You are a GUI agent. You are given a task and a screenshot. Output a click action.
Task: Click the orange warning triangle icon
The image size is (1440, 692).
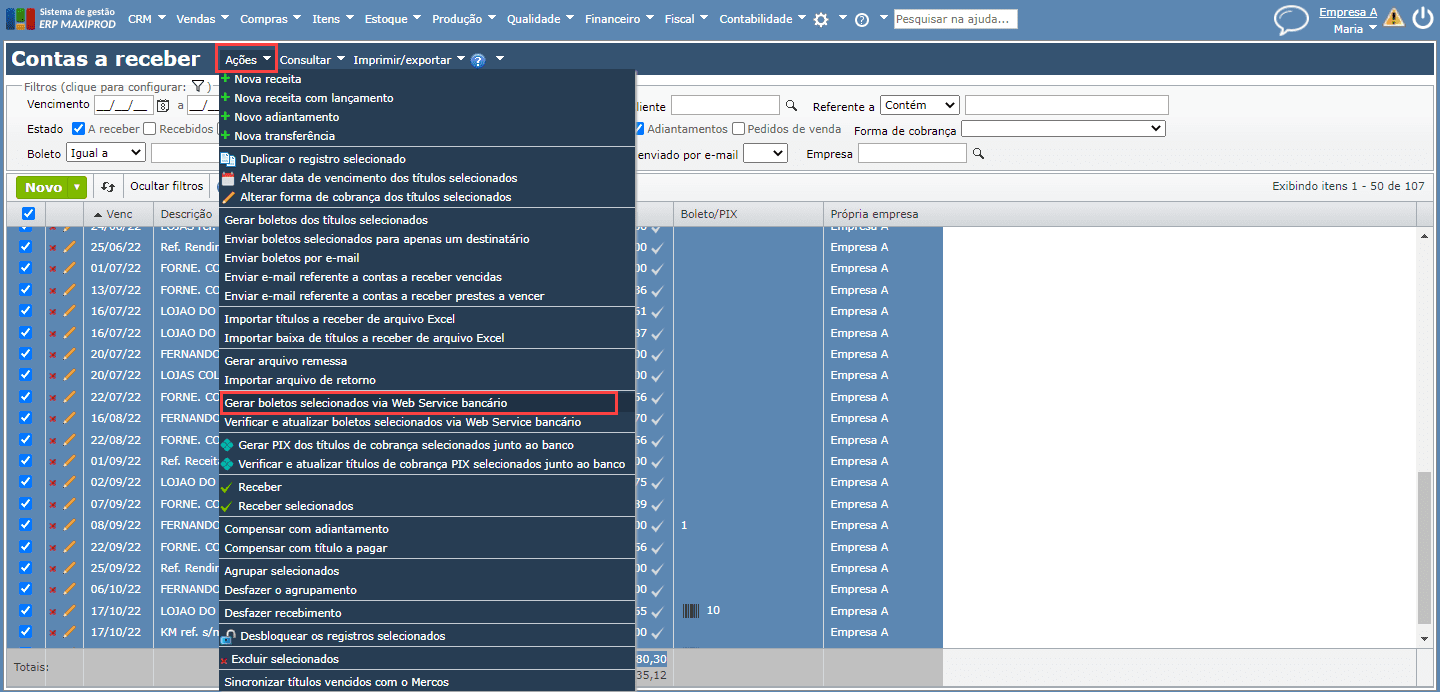[x=1394, y=17]
